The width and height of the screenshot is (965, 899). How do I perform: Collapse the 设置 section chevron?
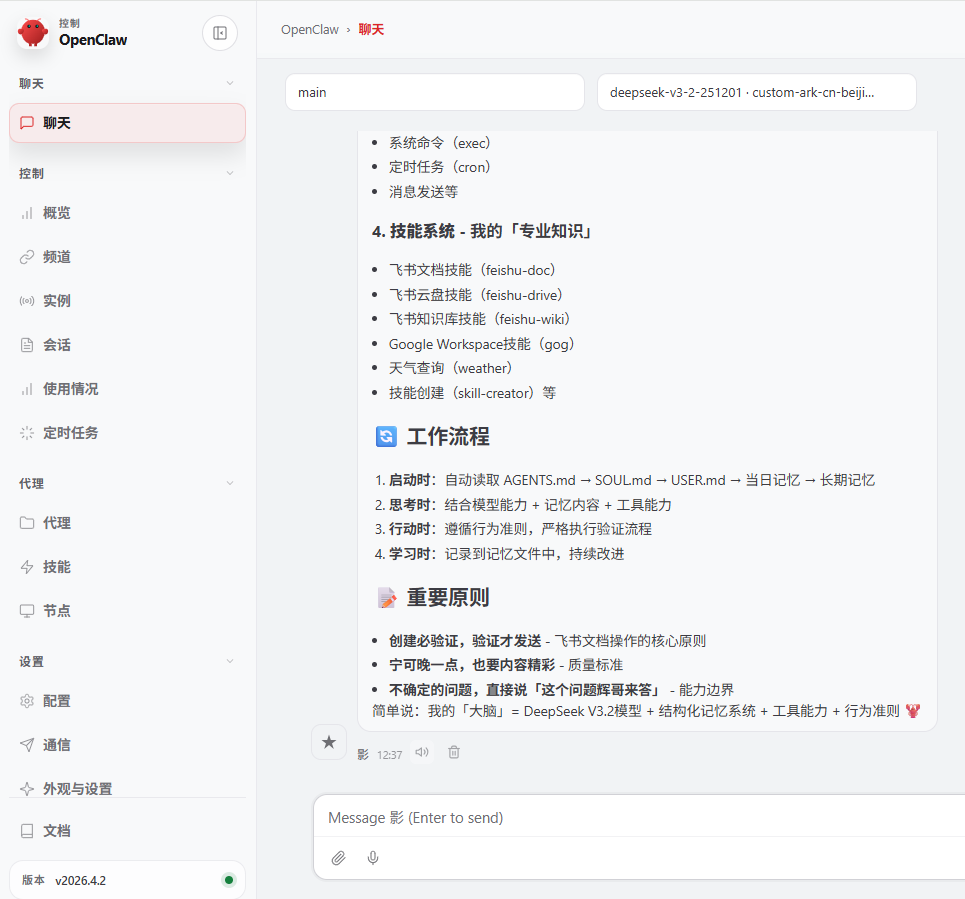(231, 661)
